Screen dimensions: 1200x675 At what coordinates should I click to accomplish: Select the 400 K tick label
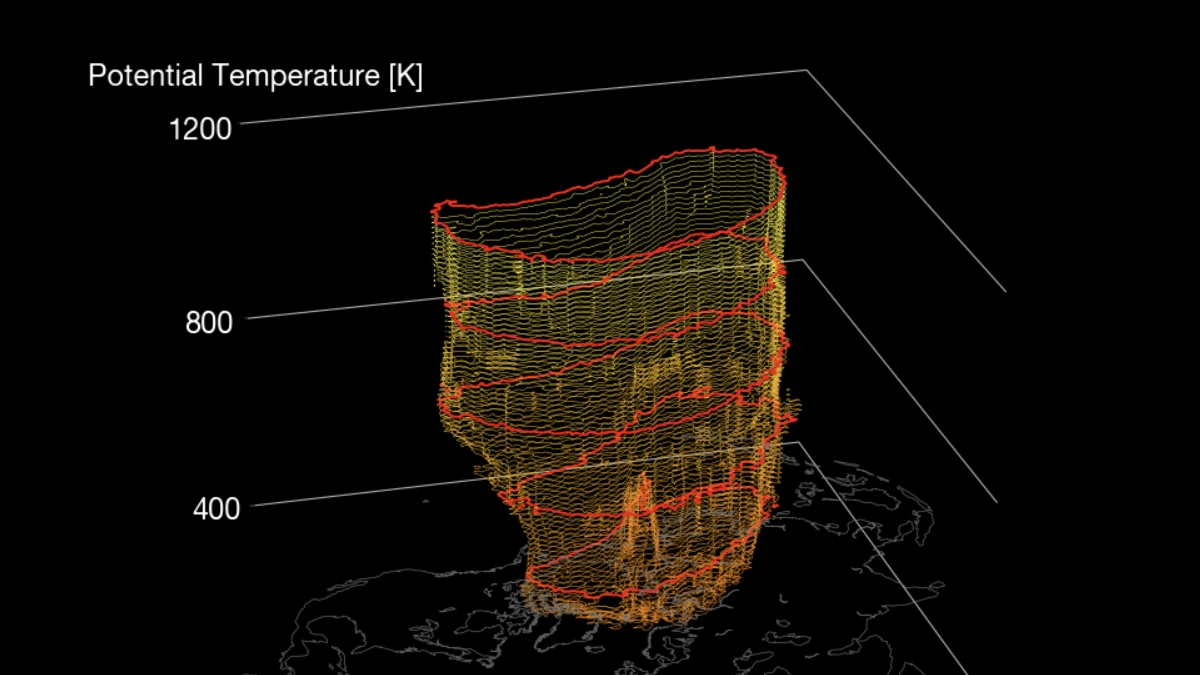[219, 508]
